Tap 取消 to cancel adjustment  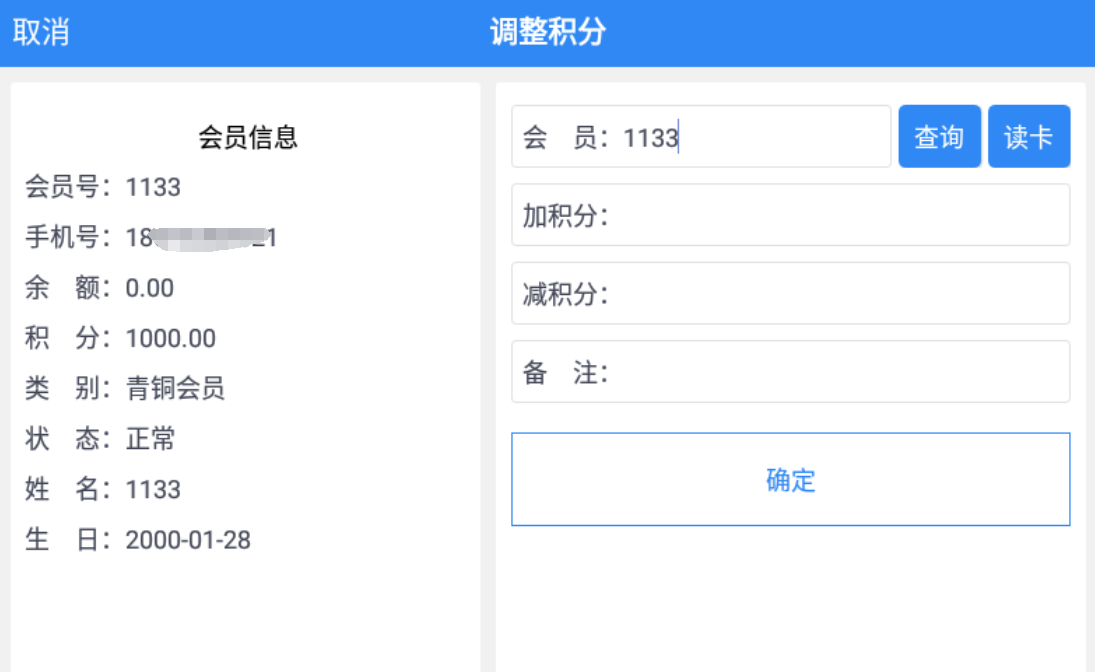pyautogui.click(x=41, y=32)
